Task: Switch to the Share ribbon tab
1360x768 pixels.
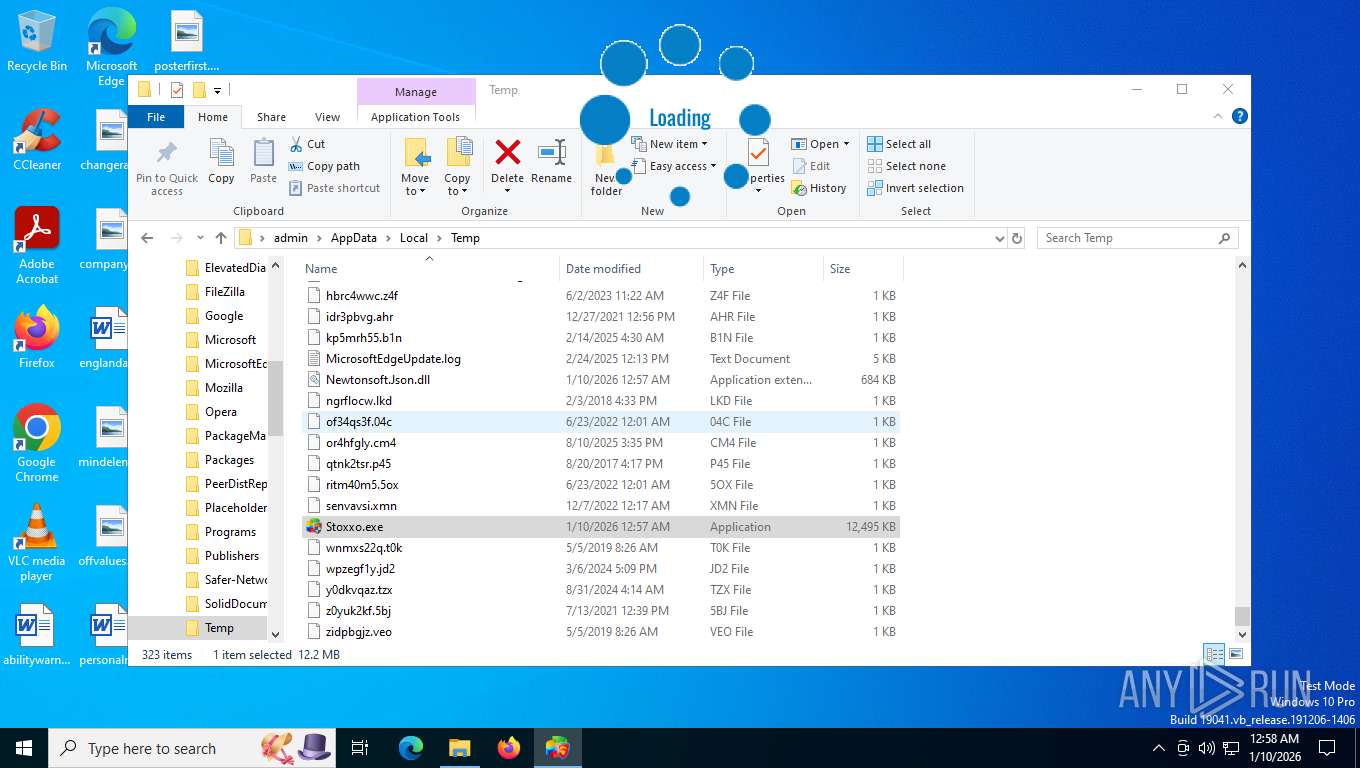Action: pos(271,117)
